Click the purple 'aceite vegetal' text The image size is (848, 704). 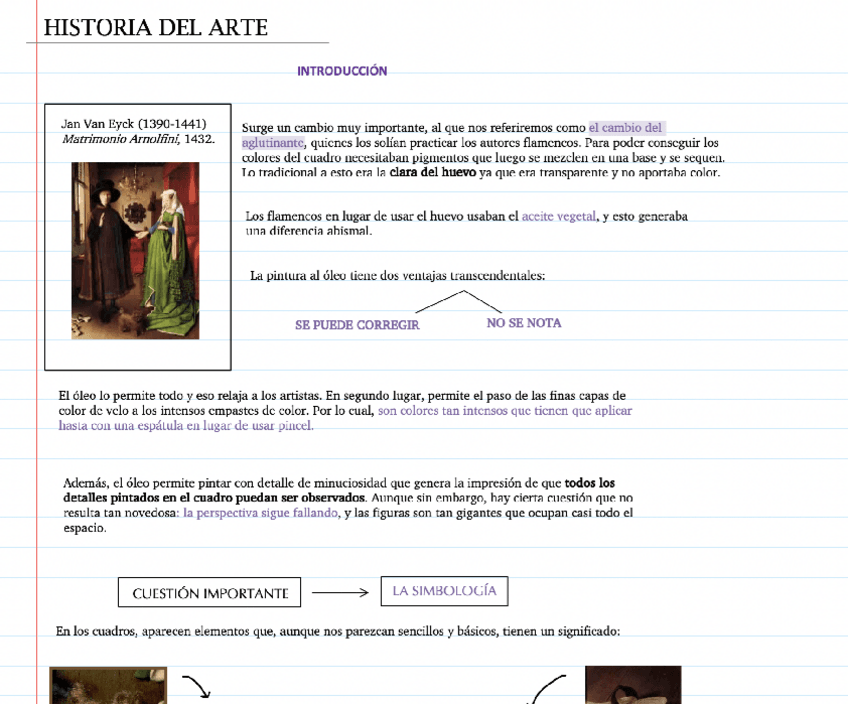[x=559, y=216]
